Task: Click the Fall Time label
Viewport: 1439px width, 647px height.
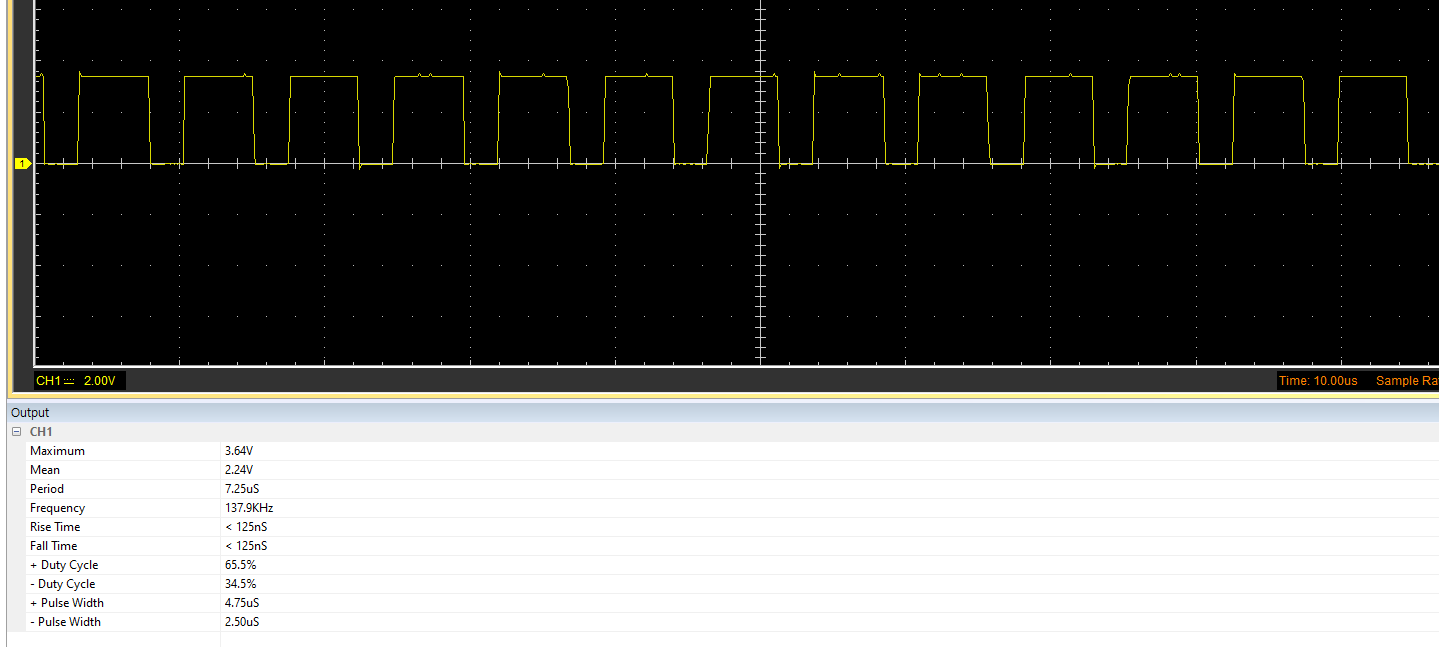Action: tap(53, 545)
